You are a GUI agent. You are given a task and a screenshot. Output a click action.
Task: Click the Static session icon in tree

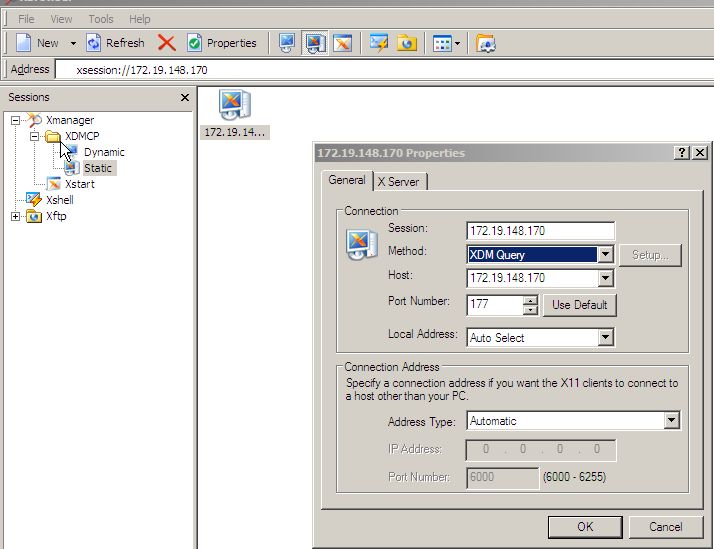[x=72, y=168]
